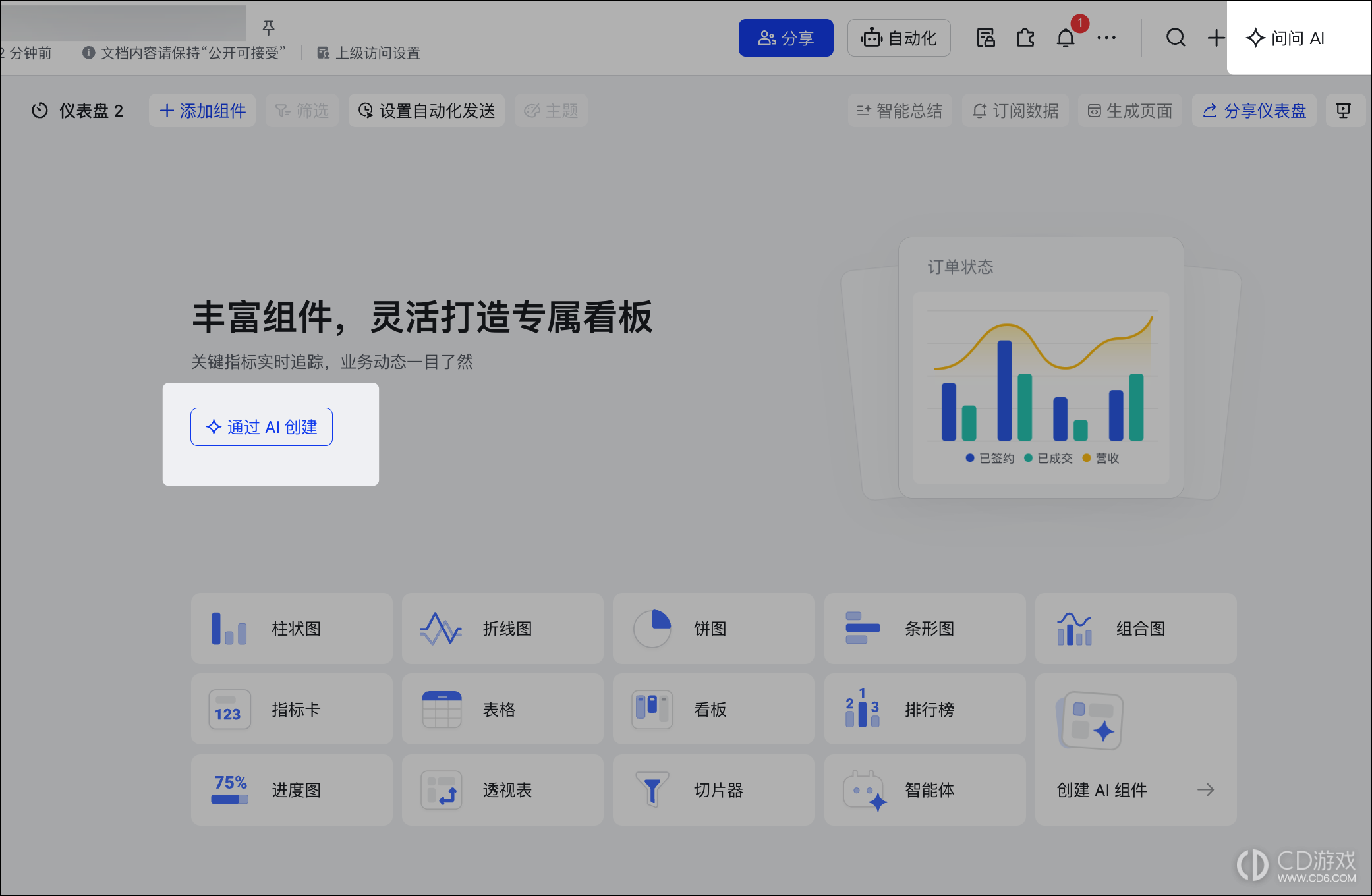This screenshot has height=896, width=1372.
Task: Open the more options ellipsis
Action: pyautogui.click(x=1106, y=38)
